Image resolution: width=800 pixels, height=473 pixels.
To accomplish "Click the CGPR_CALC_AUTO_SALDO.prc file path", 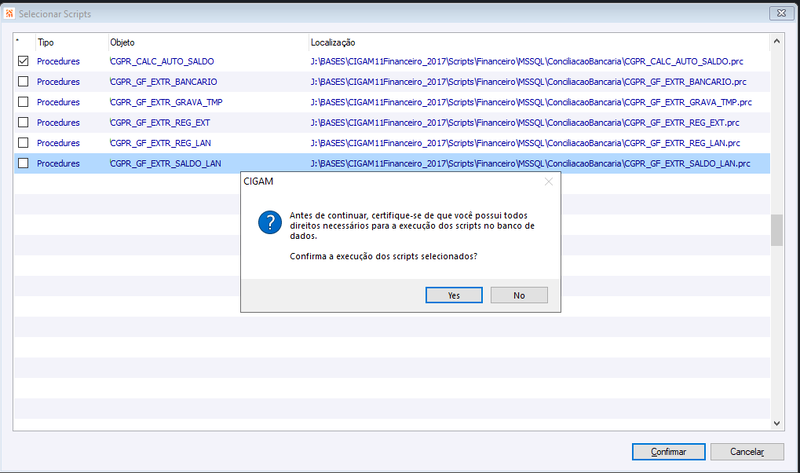I will click(527, 61).
